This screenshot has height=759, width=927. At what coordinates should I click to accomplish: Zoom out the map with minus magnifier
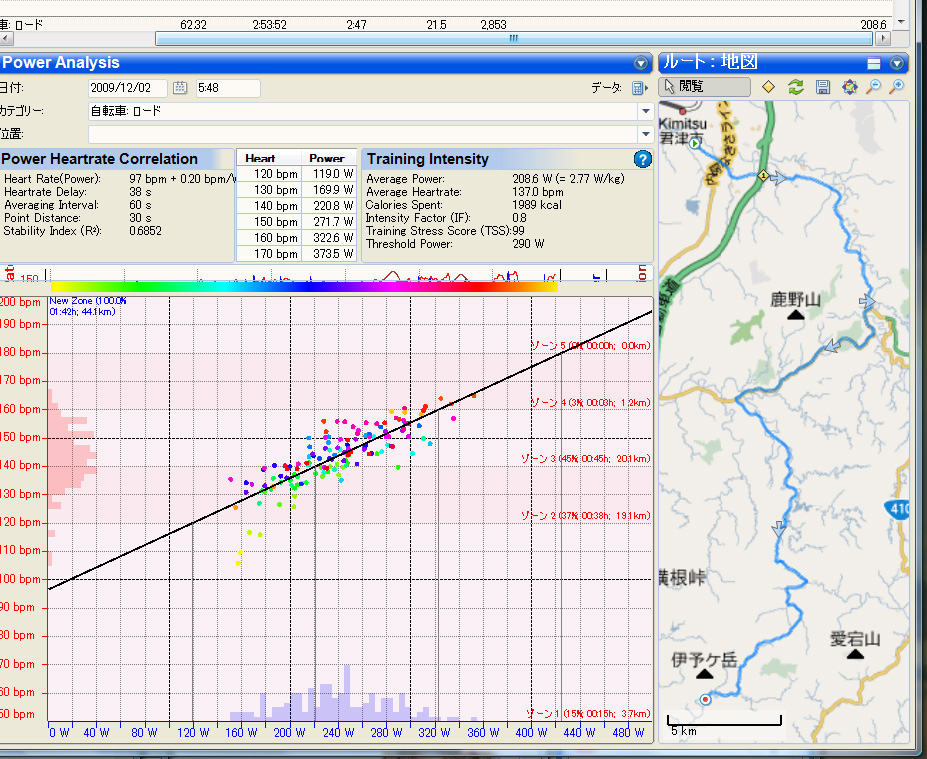coord(874,87)
